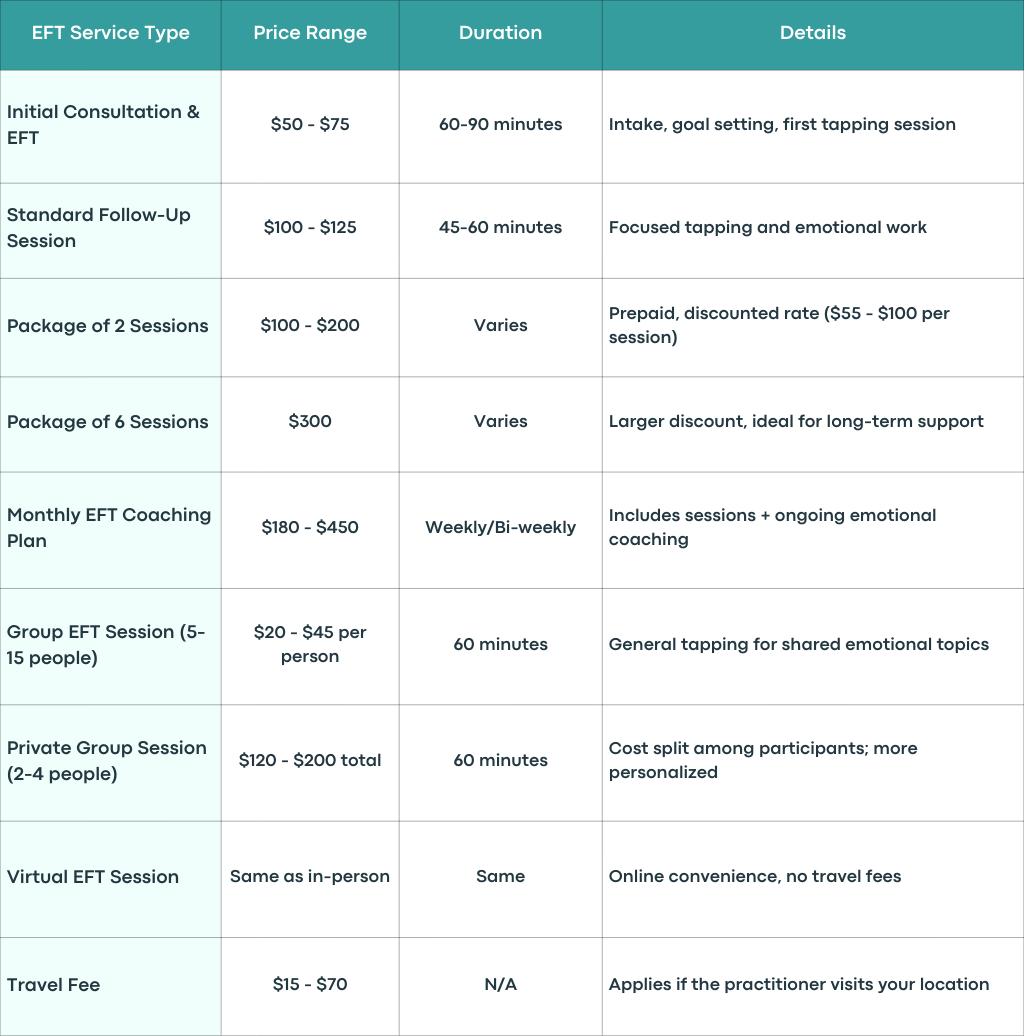Screen dimensions: 1024x1036
Task: Select the Same as in-person cell
Action: [310, 877]
